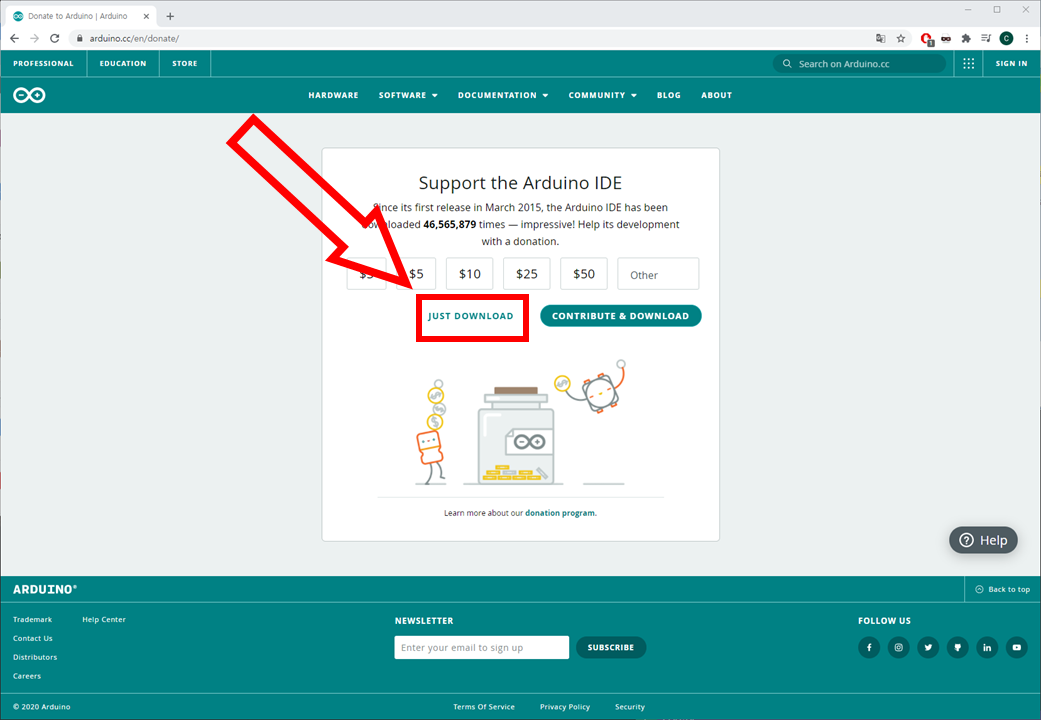This screenshot has height=720, width=1041.
Task: Click Contribute & Download button
Action: pos(621,315)
